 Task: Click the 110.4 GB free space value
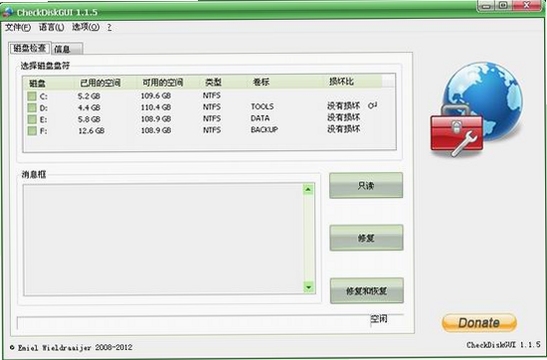pos(156,107)
